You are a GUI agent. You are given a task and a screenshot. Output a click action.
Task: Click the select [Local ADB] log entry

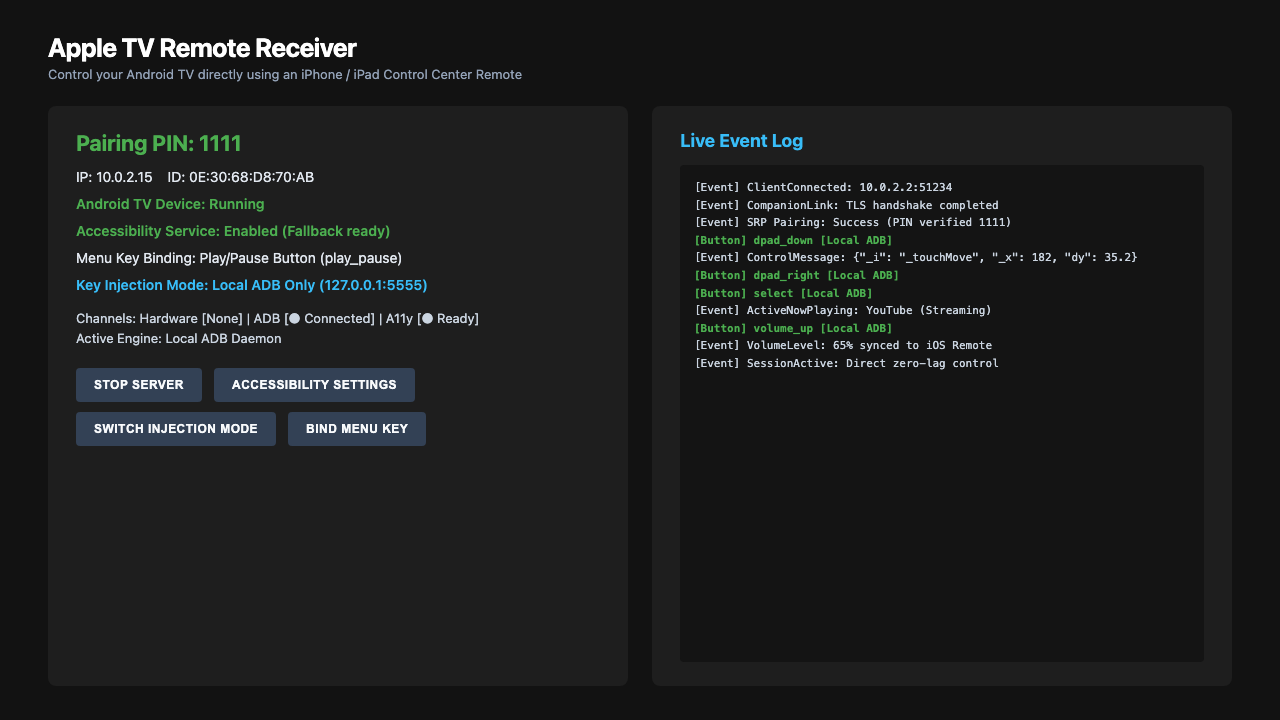(783, 293)
